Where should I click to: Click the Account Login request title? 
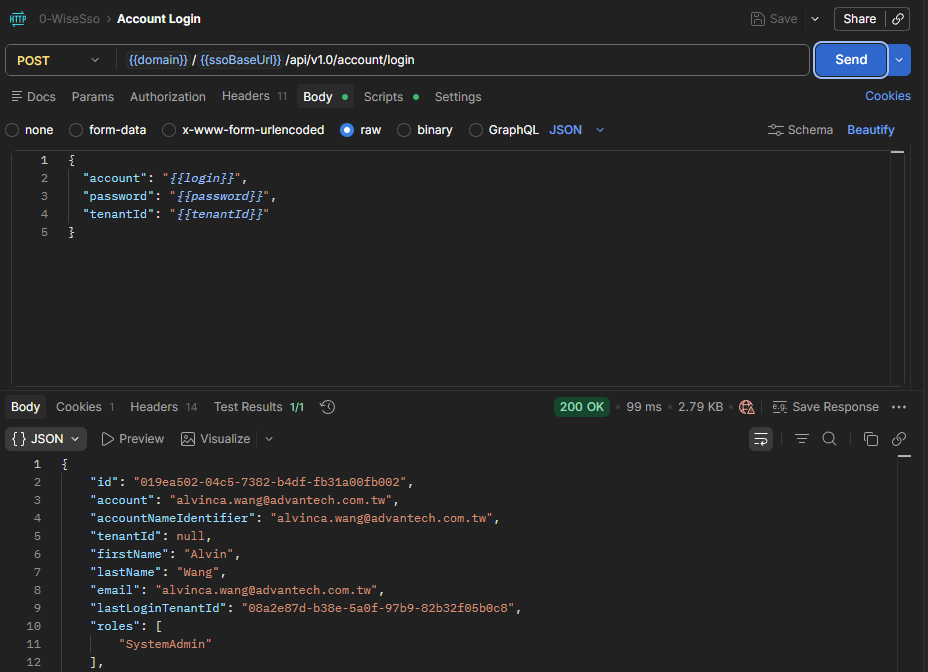pos(159,19)
